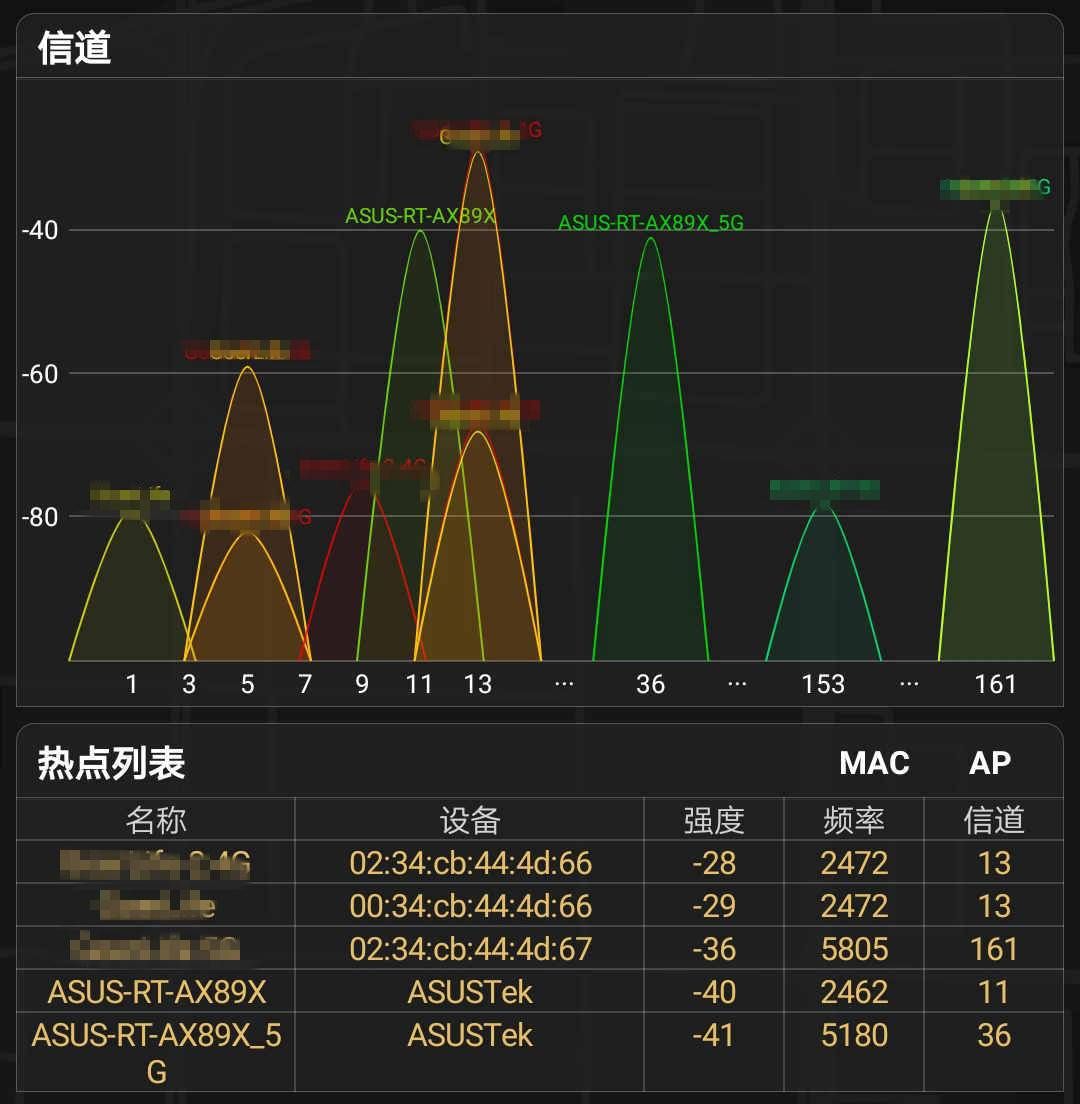Select the 设备 column header
Image resolution: width=1080 pixels, height=1104 pixels.
[470, 820]
